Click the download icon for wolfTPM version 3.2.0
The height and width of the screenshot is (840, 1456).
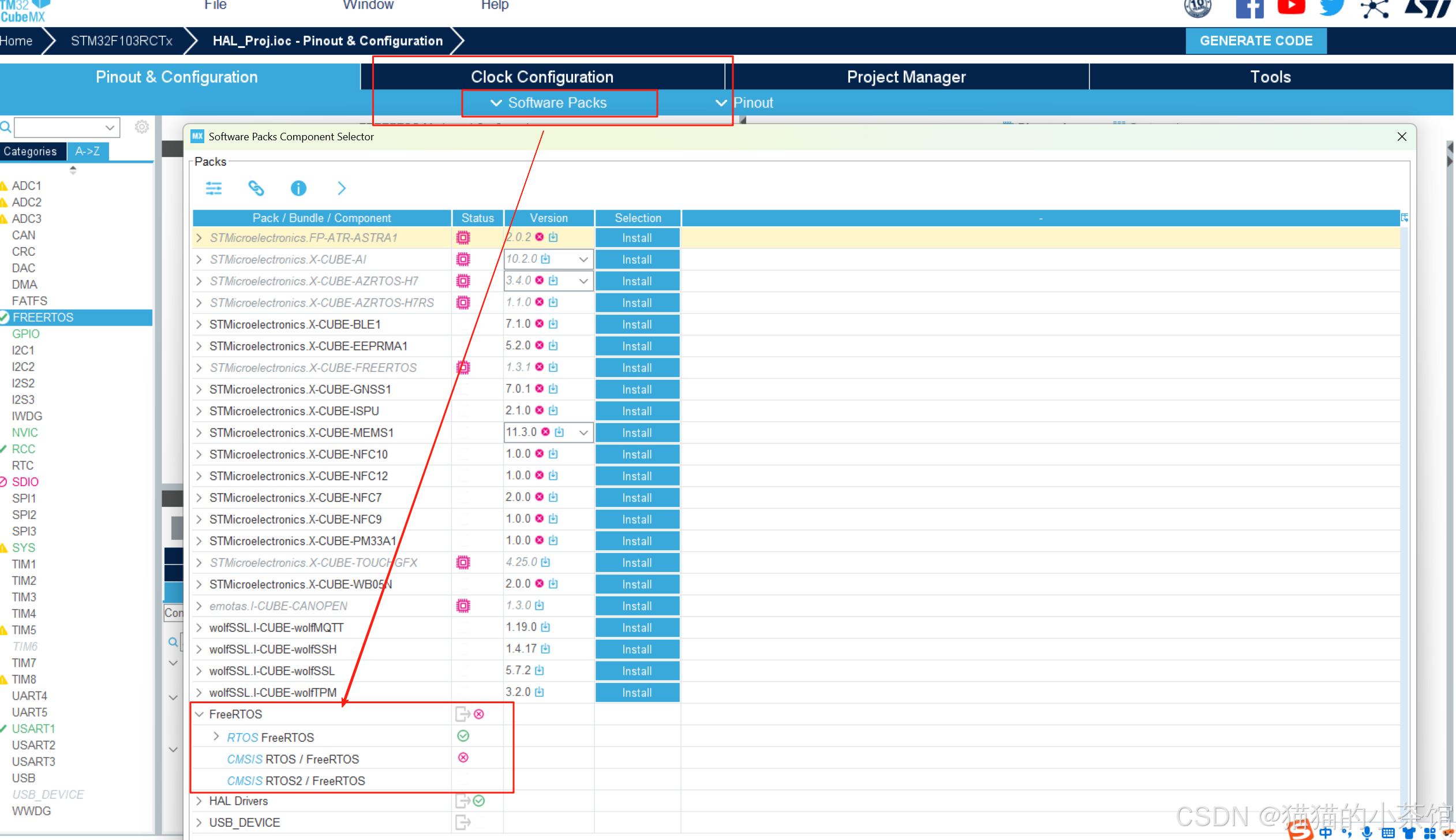pyautogui.click(x=540, y=692)
